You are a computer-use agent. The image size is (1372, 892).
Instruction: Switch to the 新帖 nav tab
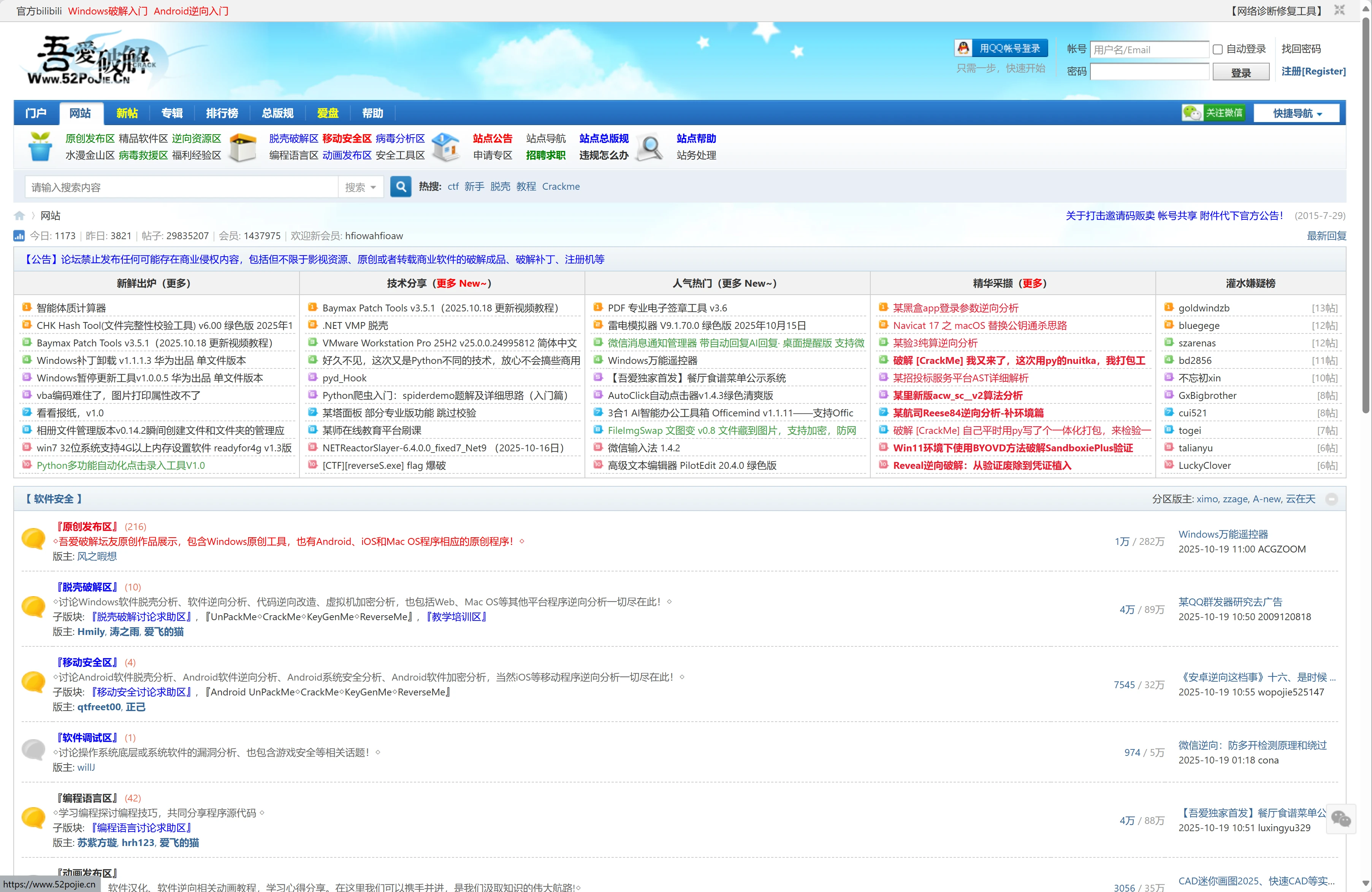tap(126, 113)
